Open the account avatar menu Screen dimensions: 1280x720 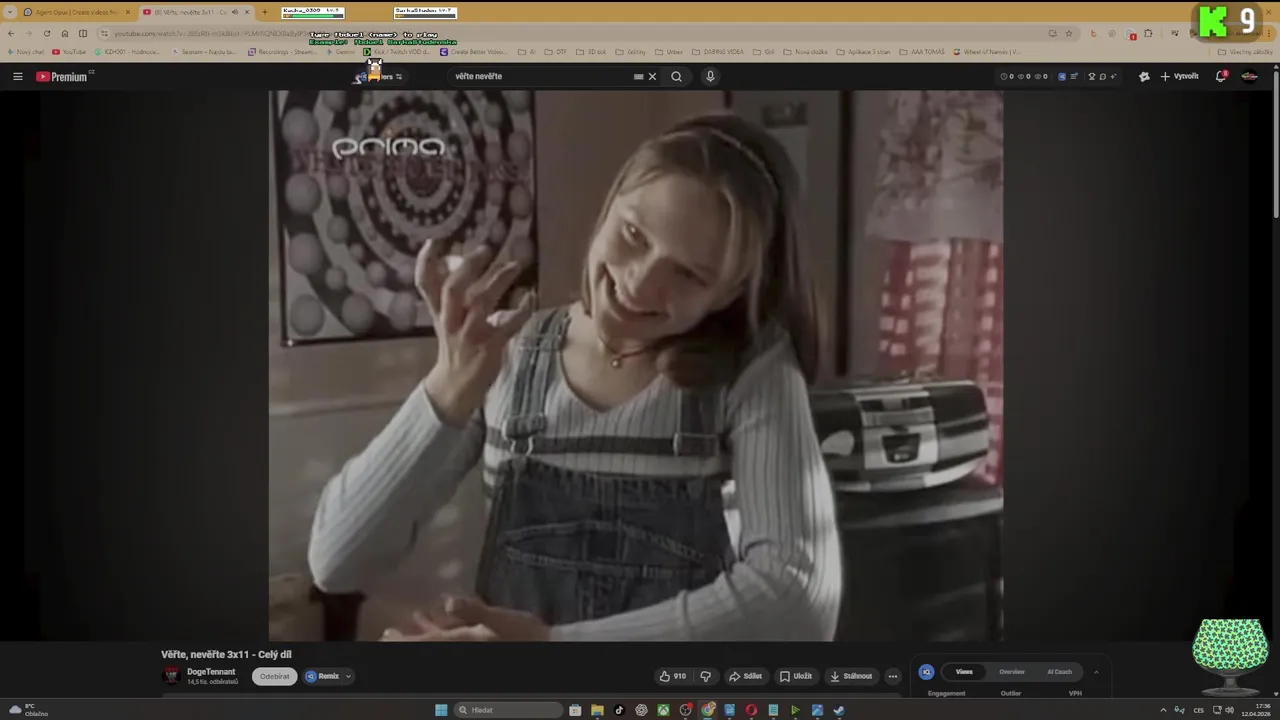[x=1249, y=76]
